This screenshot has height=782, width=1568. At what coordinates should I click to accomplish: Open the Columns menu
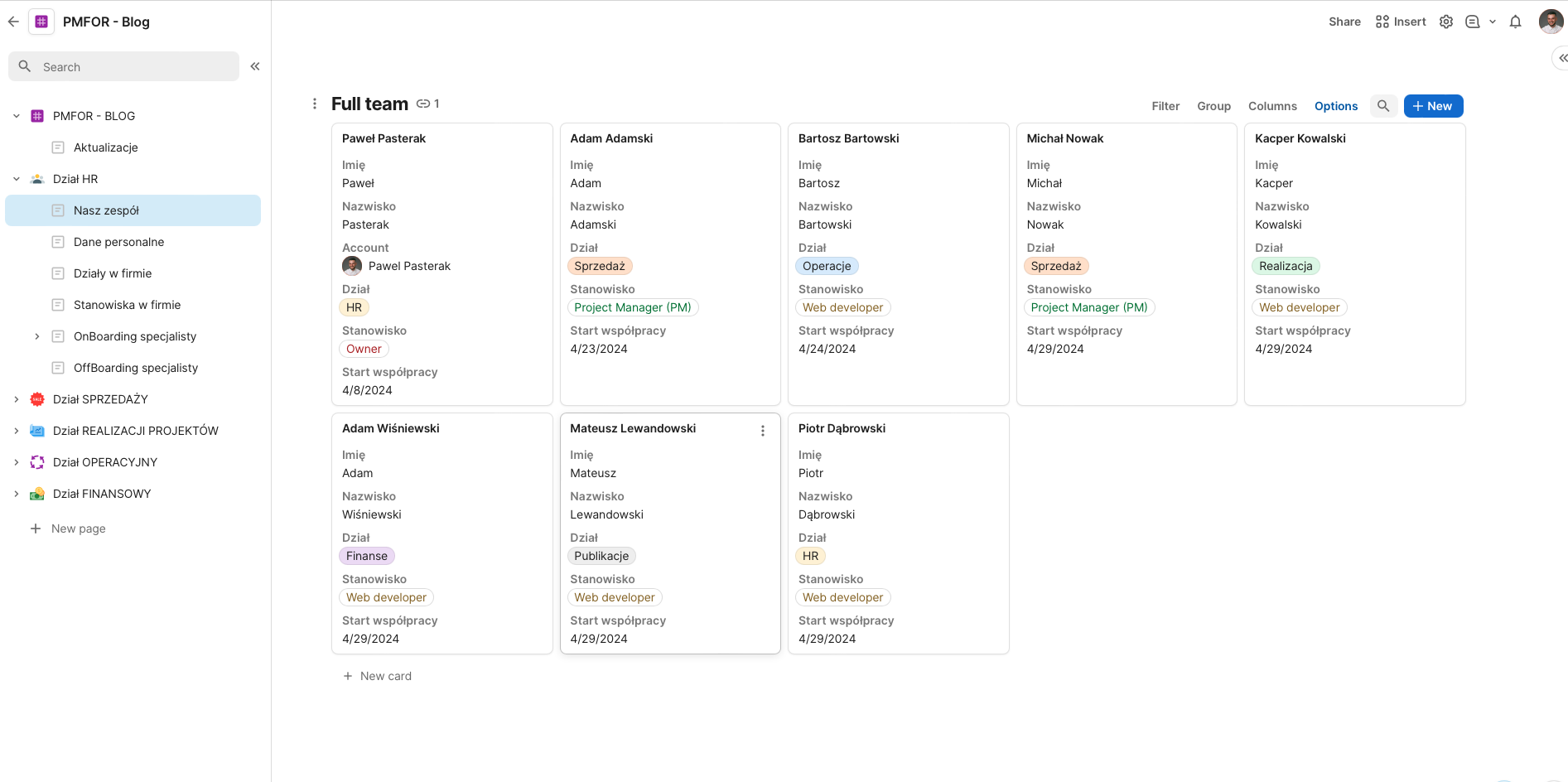1272,106
